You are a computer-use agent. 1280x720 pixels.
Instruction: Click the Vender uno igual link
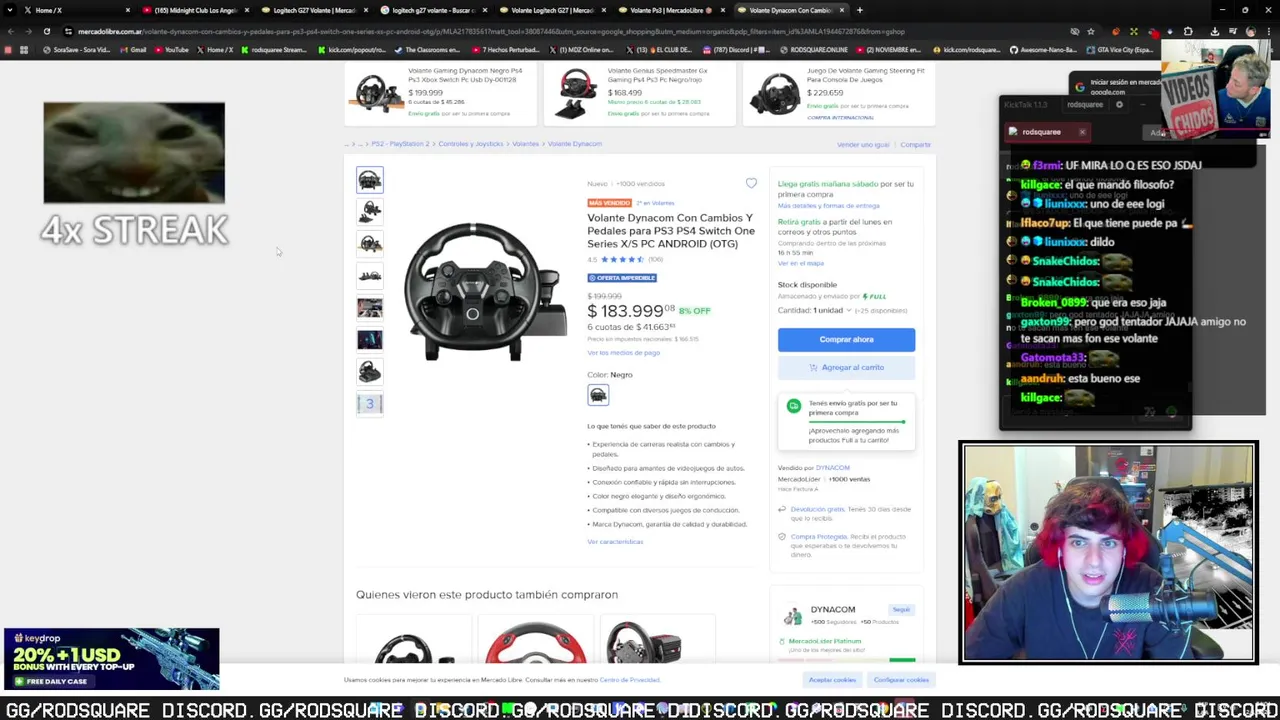[863, 144]
